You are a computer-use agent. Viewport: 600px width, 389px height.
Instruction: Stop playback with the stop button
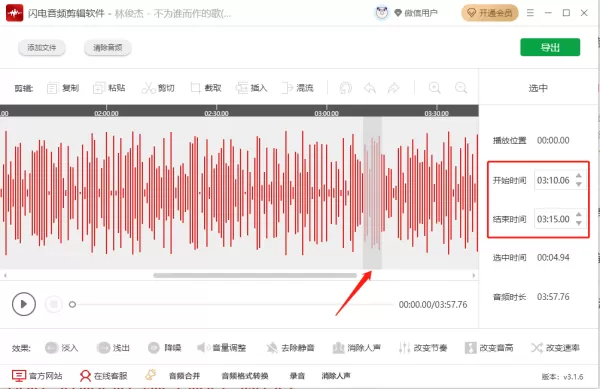click(x=54, y=304)
